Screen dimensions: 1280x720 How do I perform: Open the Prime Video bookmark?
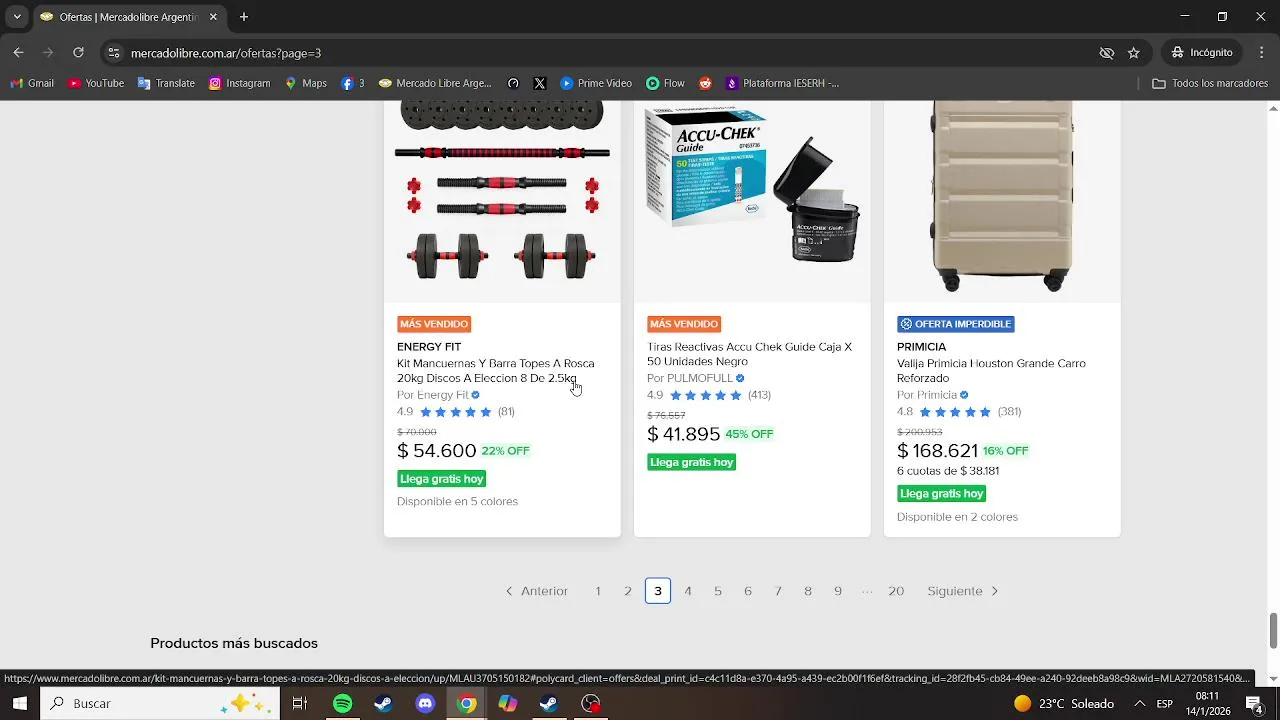click(596, 83)
